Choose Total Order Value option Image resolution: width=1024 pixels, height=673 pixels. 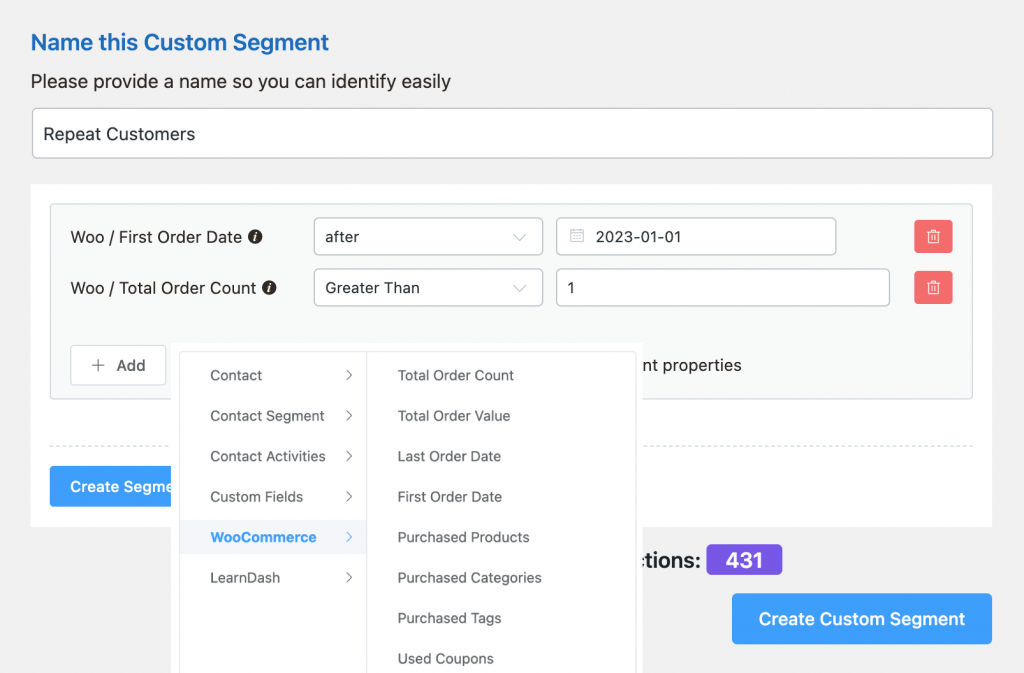[454, 416]
